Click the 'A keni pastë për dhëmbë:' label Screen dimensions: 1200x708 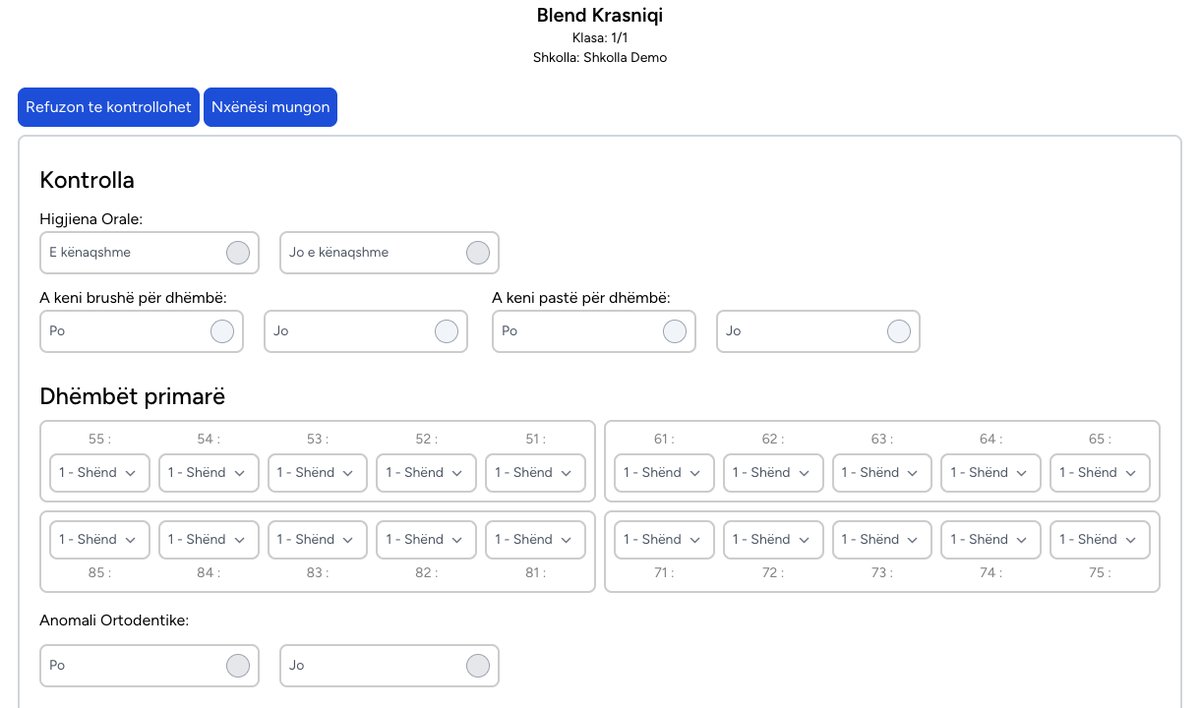(581, 298)
